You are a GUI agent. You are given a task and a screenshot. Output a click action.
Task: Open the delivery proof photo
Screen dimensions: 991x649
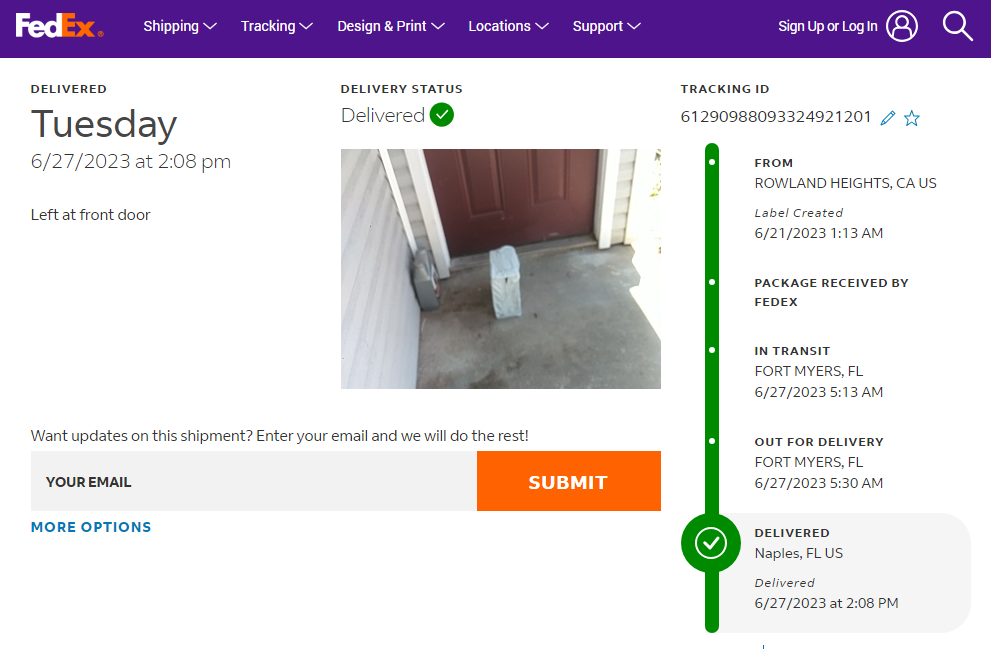pyautogui.click(x=500, y=268)
